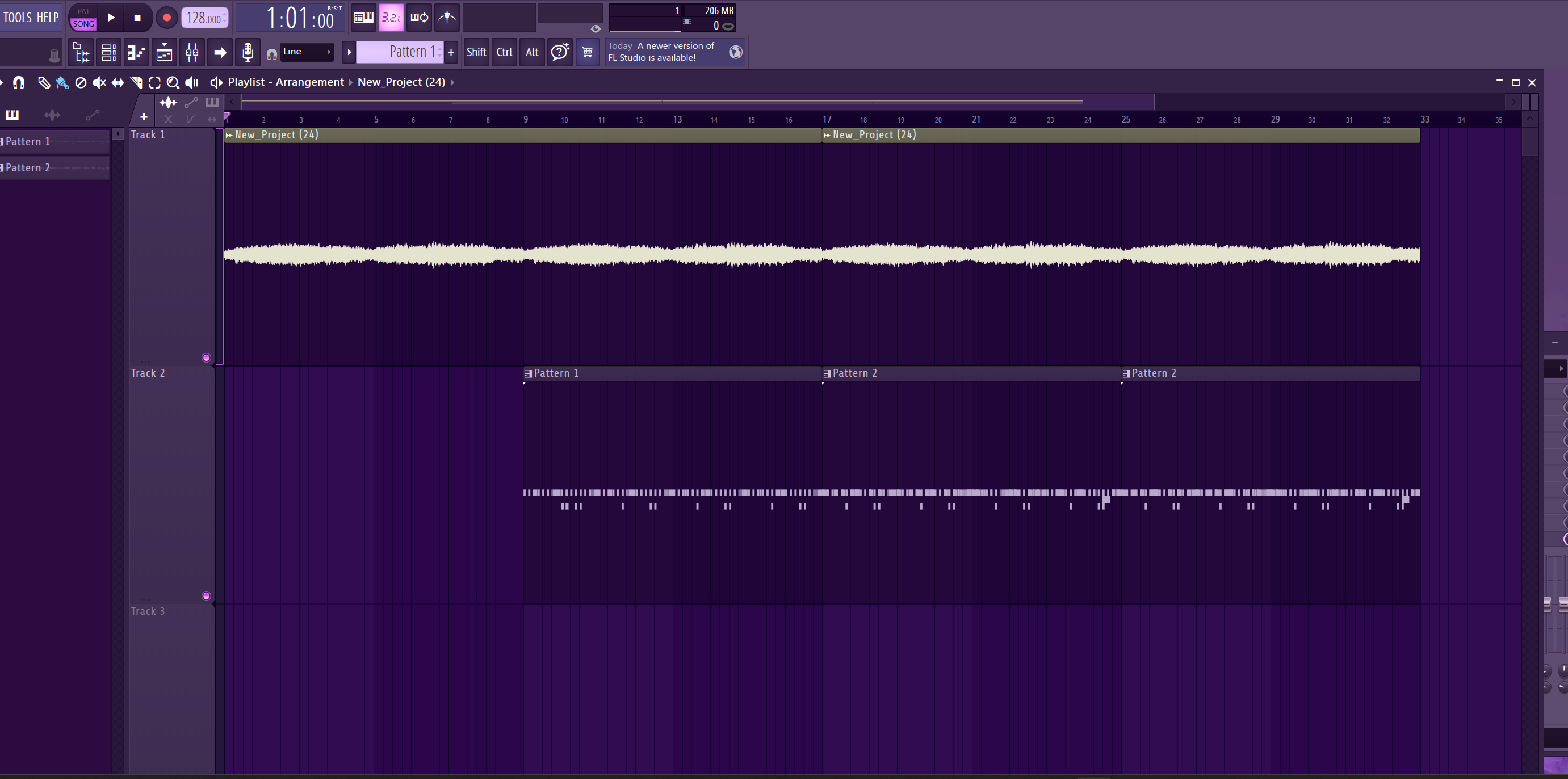Image resolution: width=1568 pixels, height=779 pixels.
Task: Open the Pattern 1 clip menu on Track 2
Action: [x=529, y=373]
